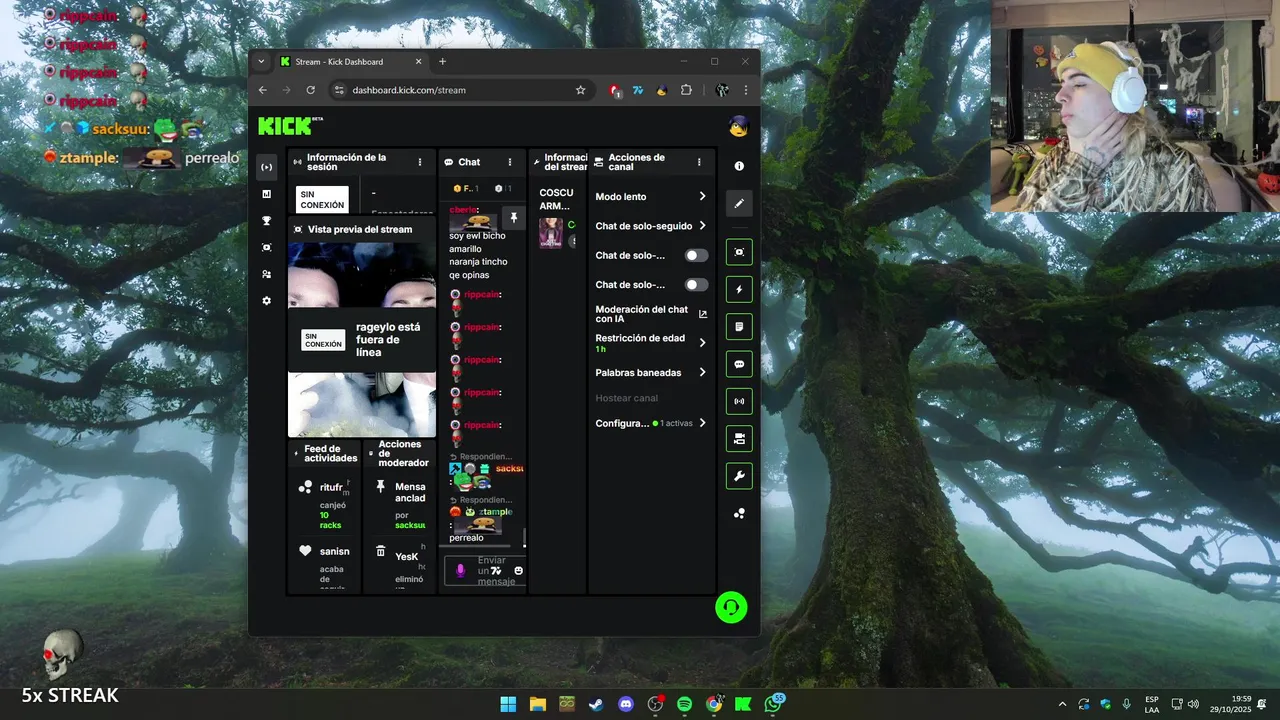1280x720 pixels.
Task: Open Windows Start menu
Action: [508, 704]
